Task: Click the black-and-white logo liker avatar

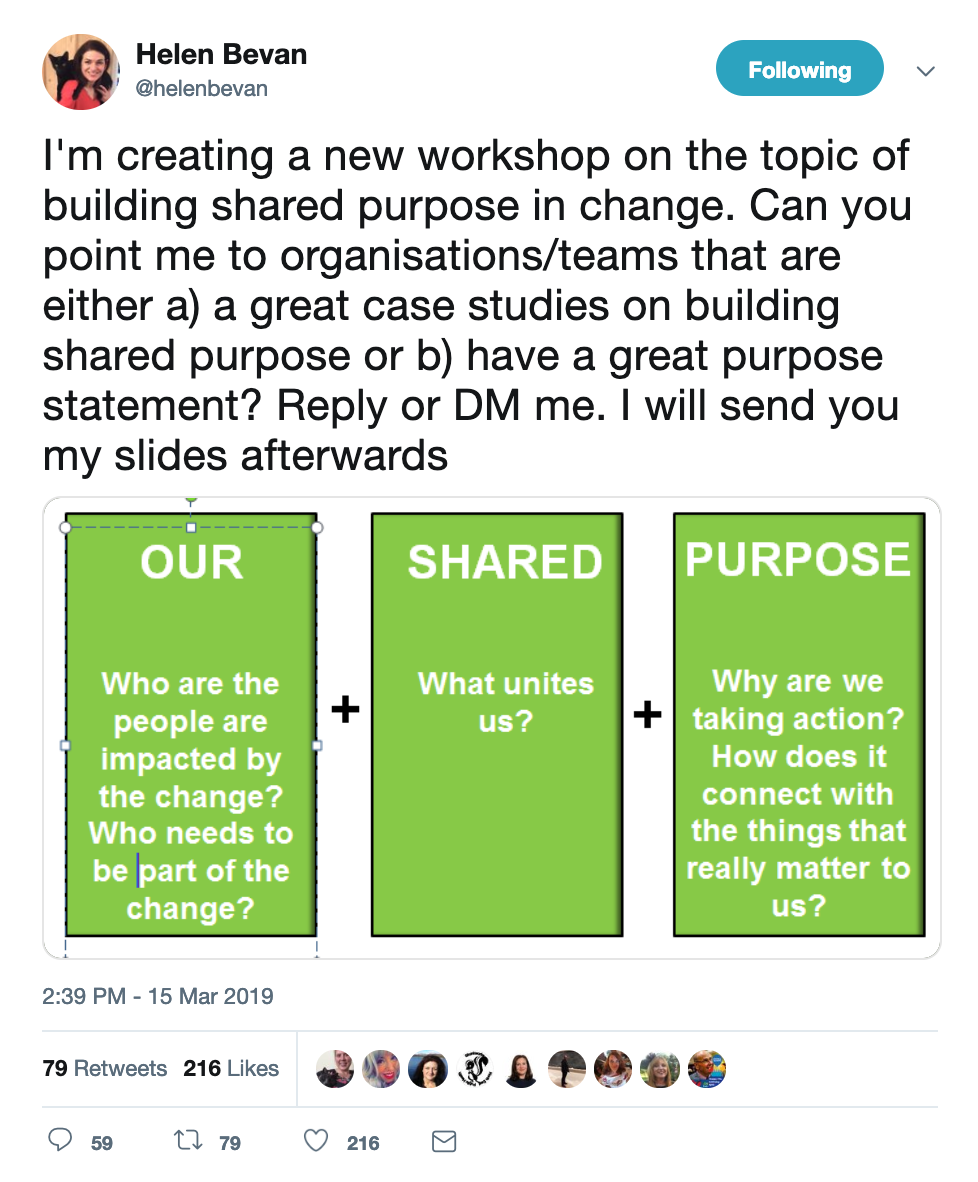Action: pos(475,1068)
